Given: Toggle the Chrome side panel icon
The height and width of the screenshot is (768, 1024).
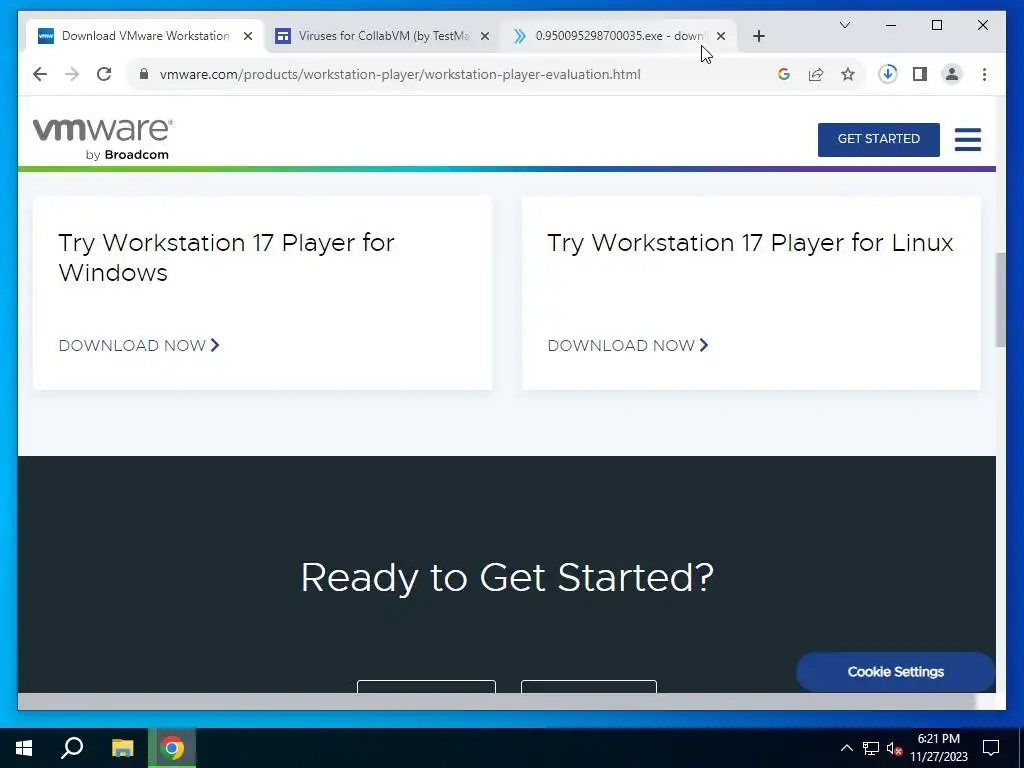Looking at the screenshot, I should [920, 74].
